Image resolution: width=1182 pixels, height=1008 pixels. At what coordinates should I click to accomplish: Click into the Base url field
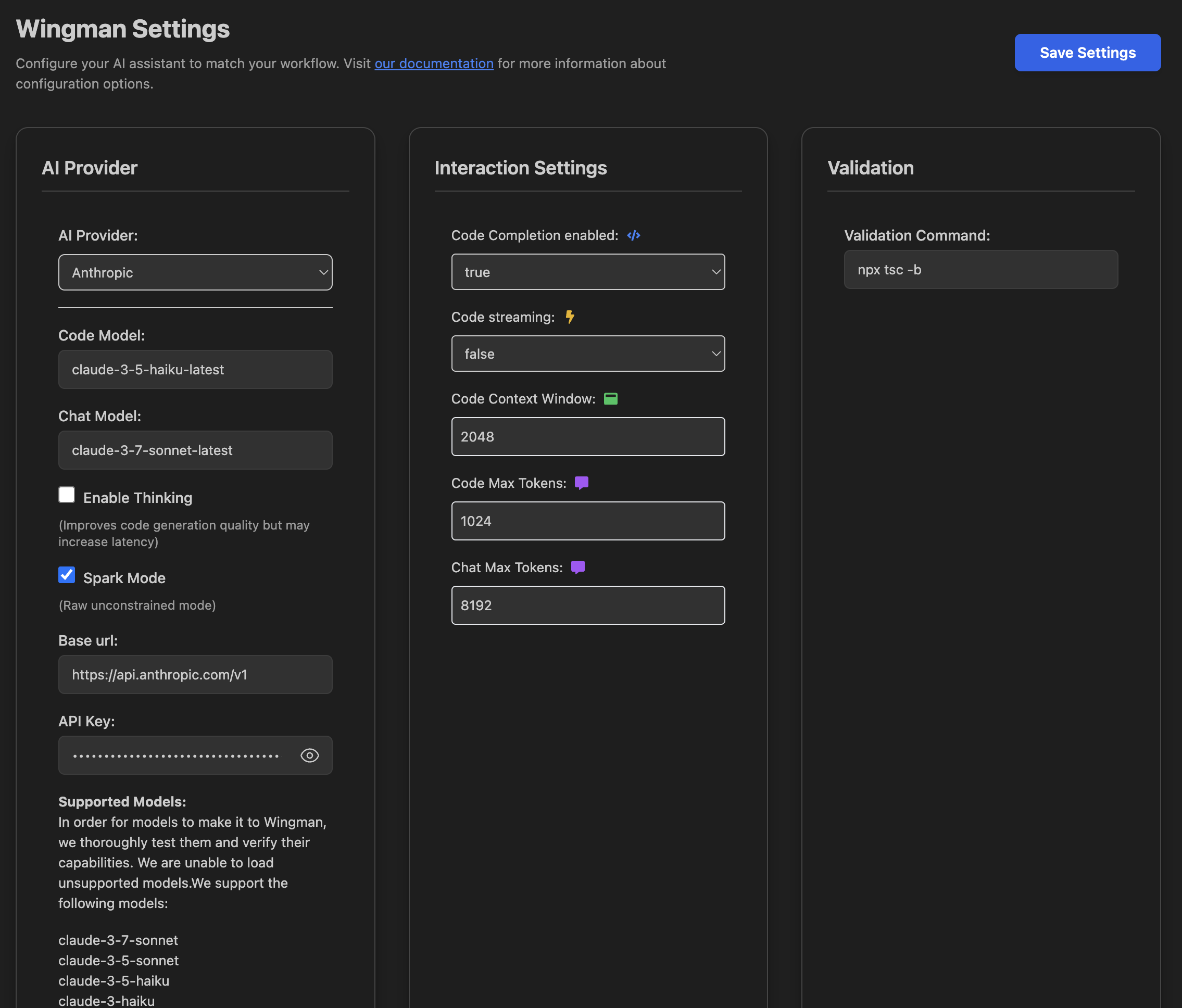195,675
